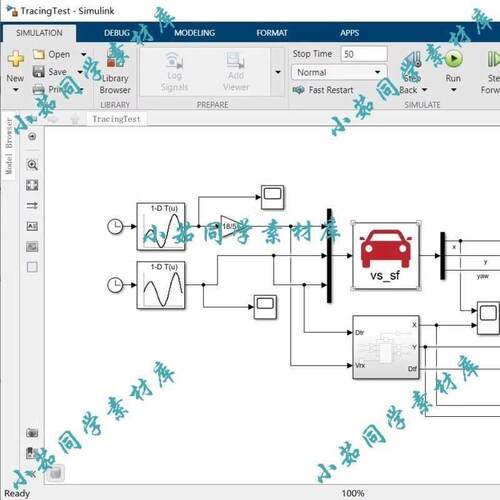Click the Fit to View palette icon
The width and height of the screenshot is (500, 500).
pos(32,185)
